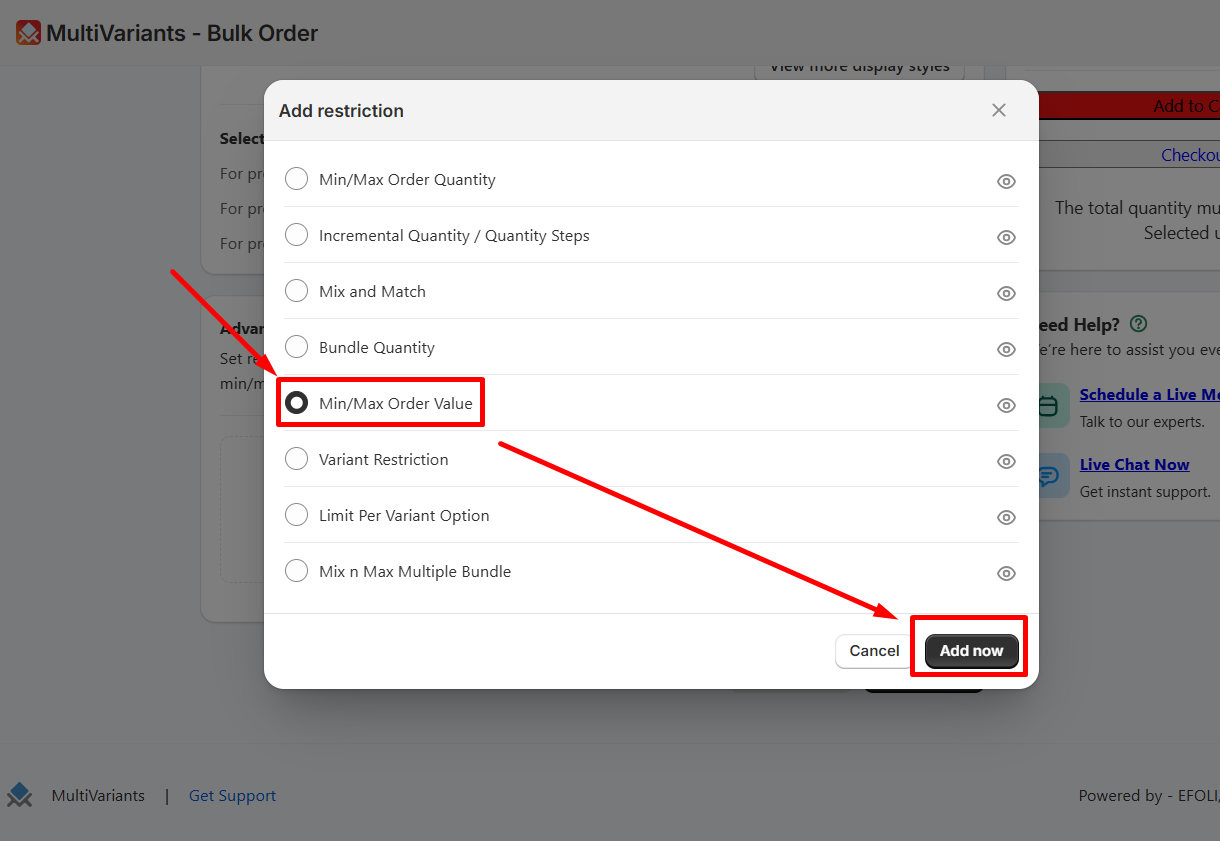Click the MultiVariants logo icon in header
1220x841 pixels.
[28, 33]
